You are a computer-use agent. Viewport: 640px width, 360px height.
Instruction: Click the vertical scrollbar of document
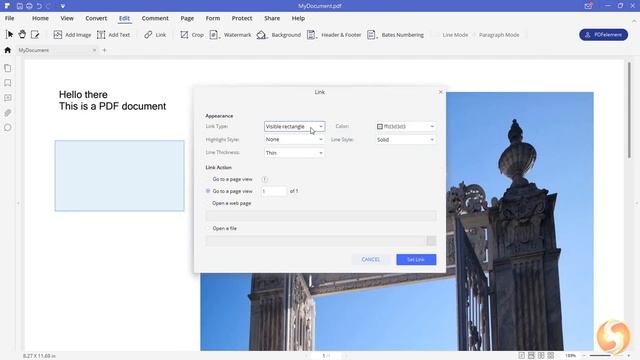click(x=629, y=109)
